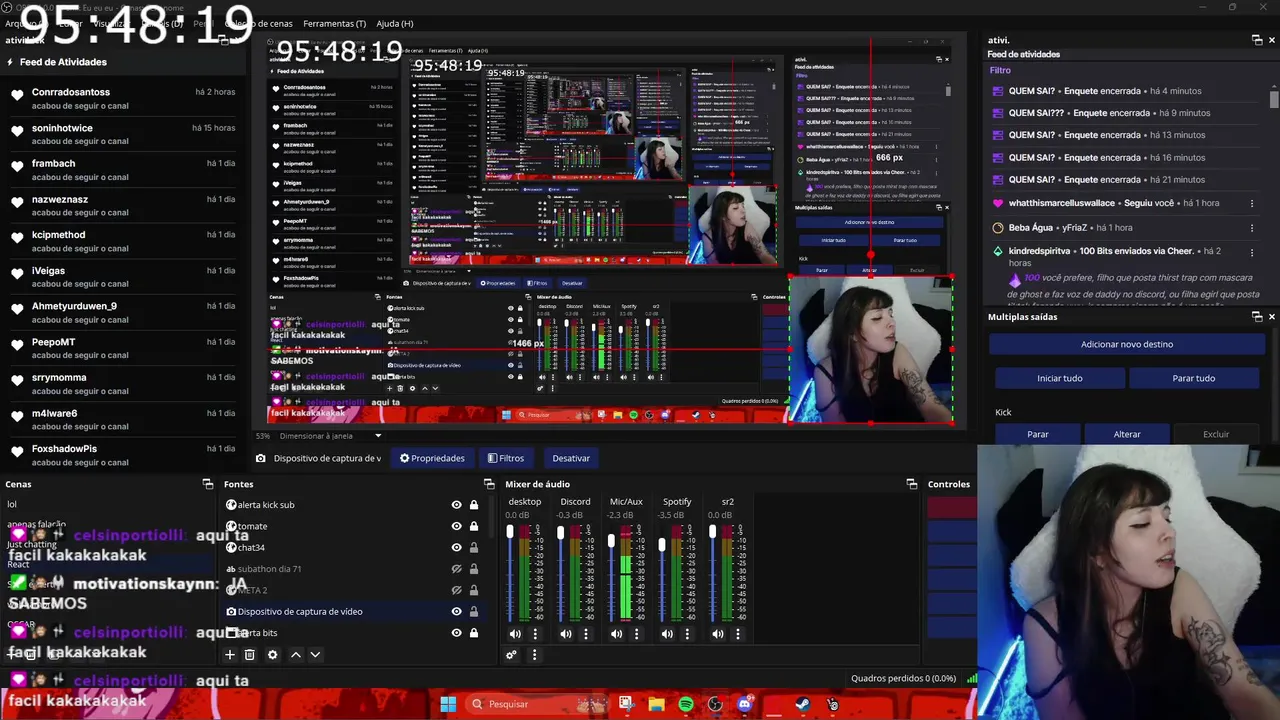This screenshot has height=720, width=1280.
Task: Open Discord from the taskbar
Action: coord(744,704)
